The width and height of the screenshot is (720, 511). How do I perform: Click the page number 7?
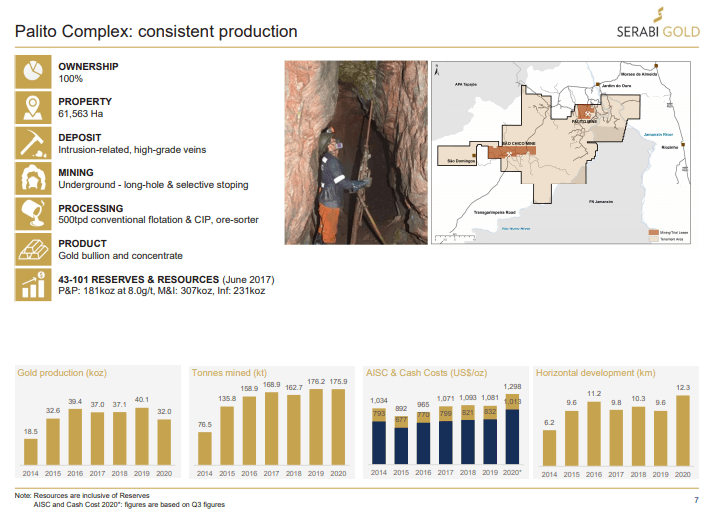(697, 500)
